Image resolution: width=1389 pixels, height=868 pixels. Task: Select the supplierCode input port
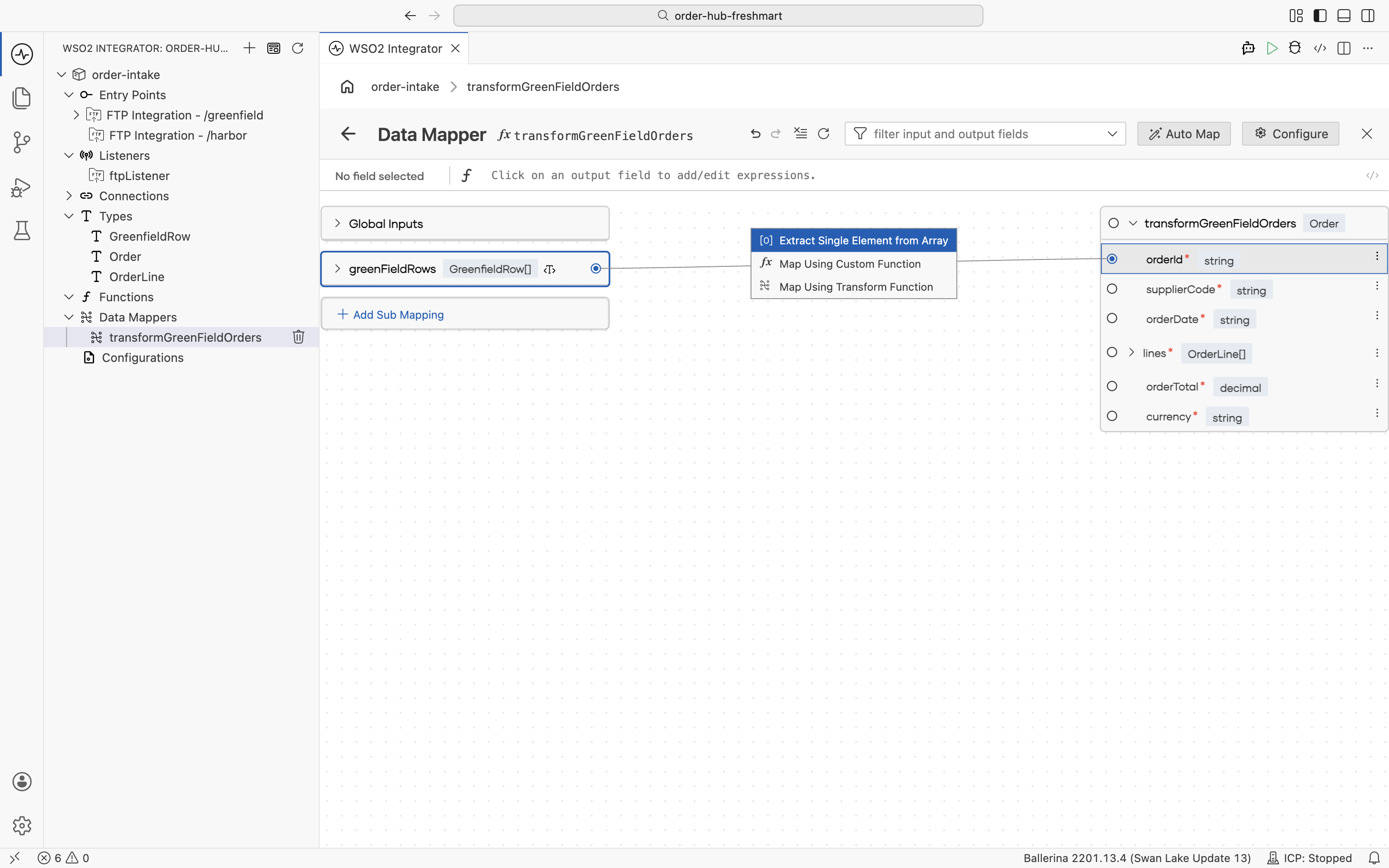tap(1112, 289)
